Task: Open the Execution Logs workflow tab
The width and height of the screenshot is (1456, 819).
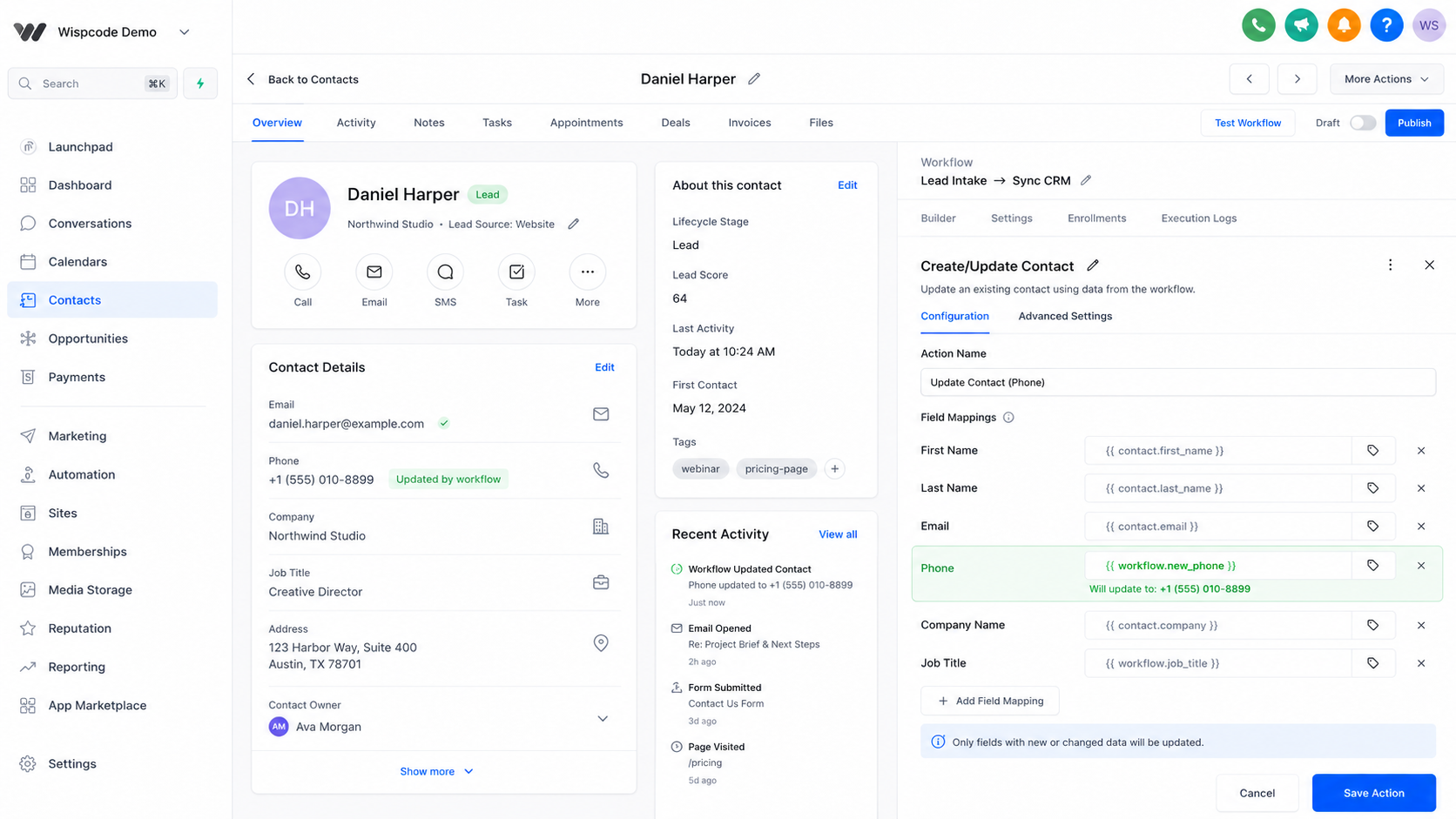Action: (x=1198, y=218)
